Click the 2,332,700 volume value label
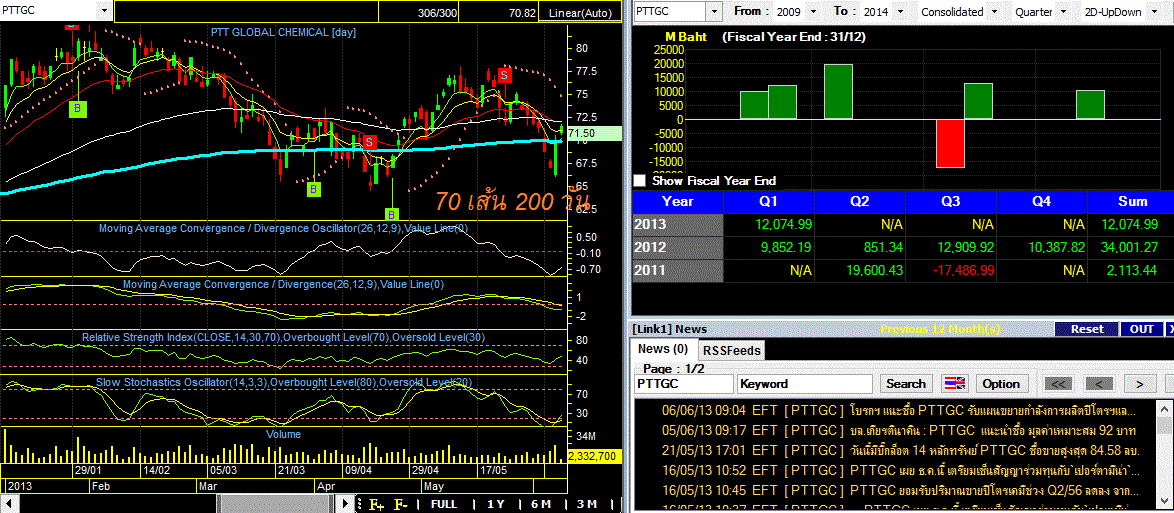Screen dimensions: 1174x513 (594, 455)
